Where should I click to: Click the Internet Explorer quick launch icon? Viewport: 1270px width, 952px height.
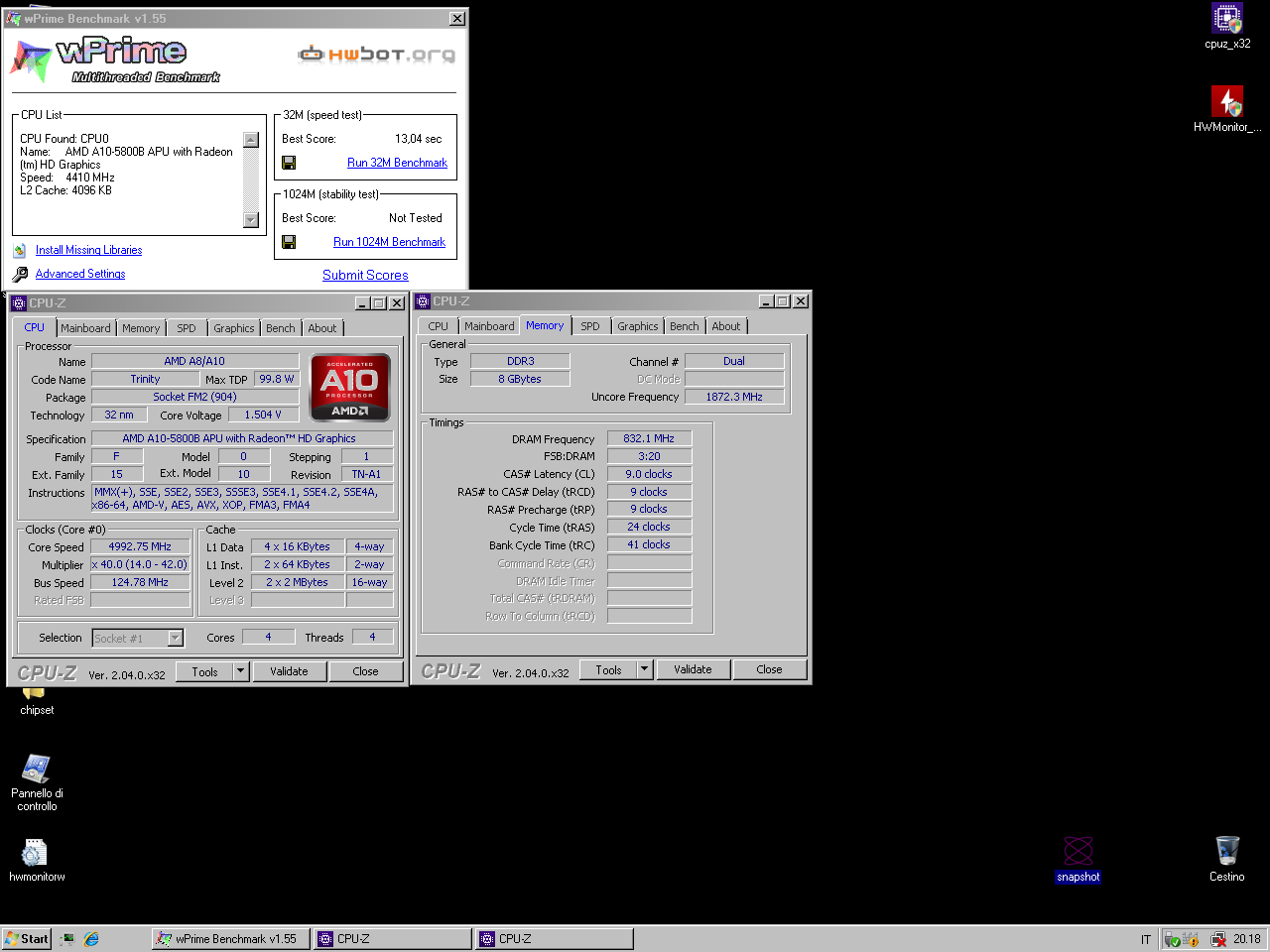coord(91,938)
